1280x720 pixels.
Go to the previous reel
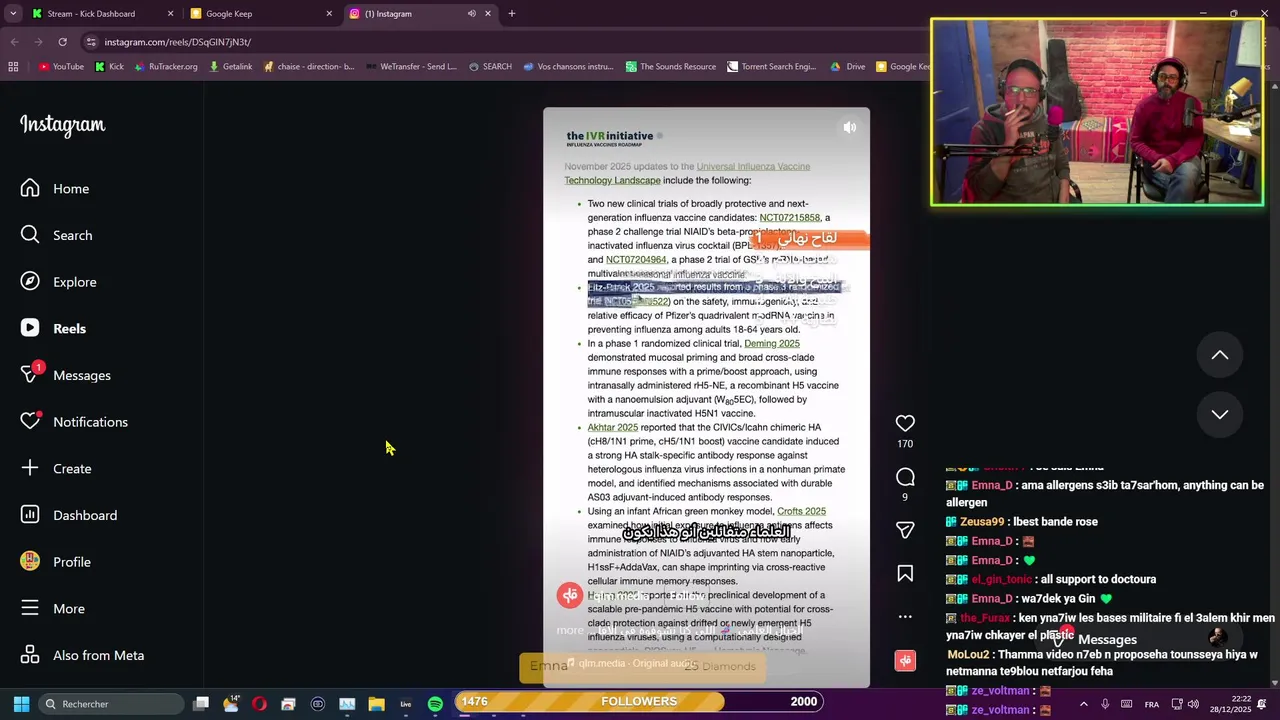point(1220,355)
